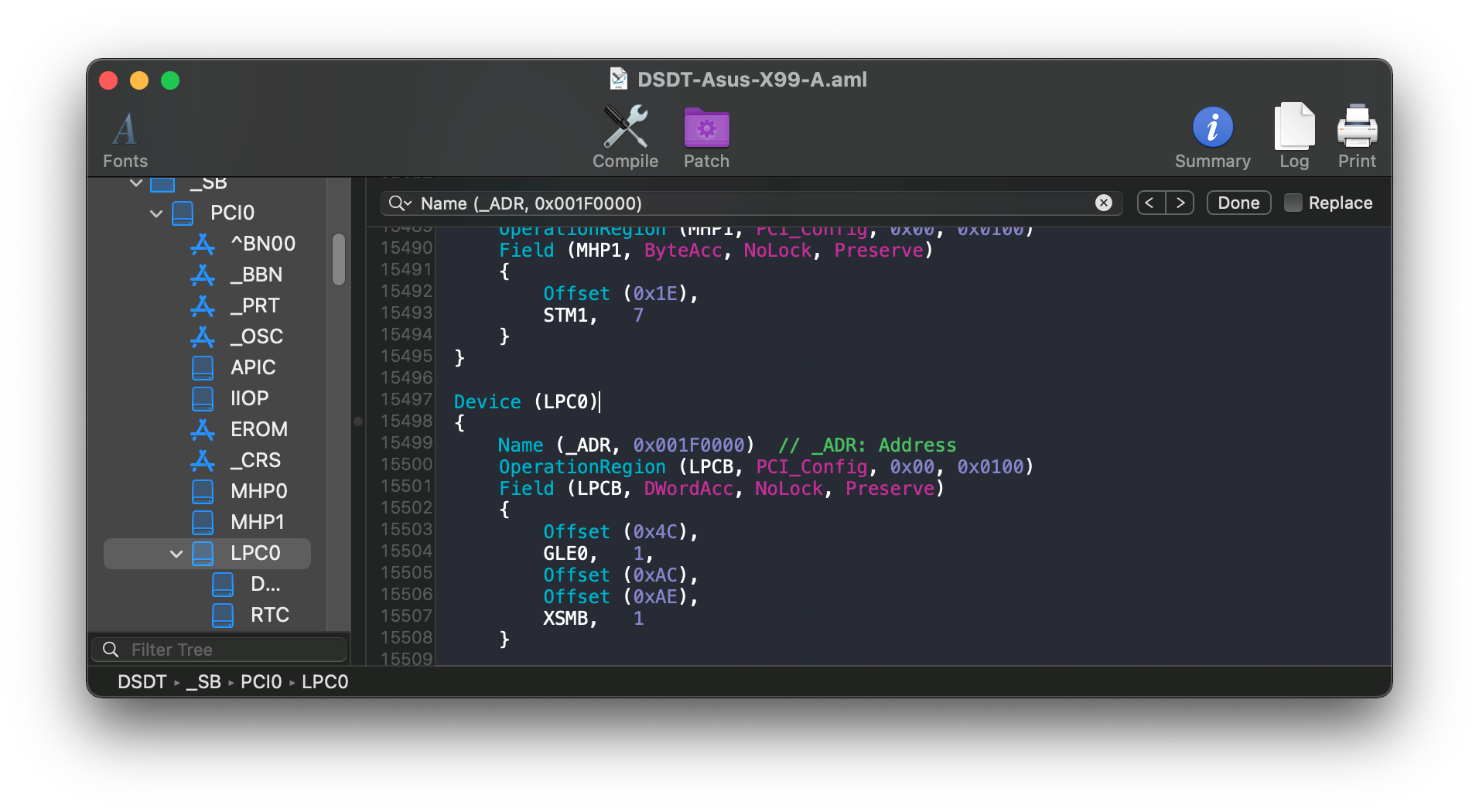This screenshot has width=1479, height=812.
Task: Click the Print icon
Action: (x=1357, y=128)
